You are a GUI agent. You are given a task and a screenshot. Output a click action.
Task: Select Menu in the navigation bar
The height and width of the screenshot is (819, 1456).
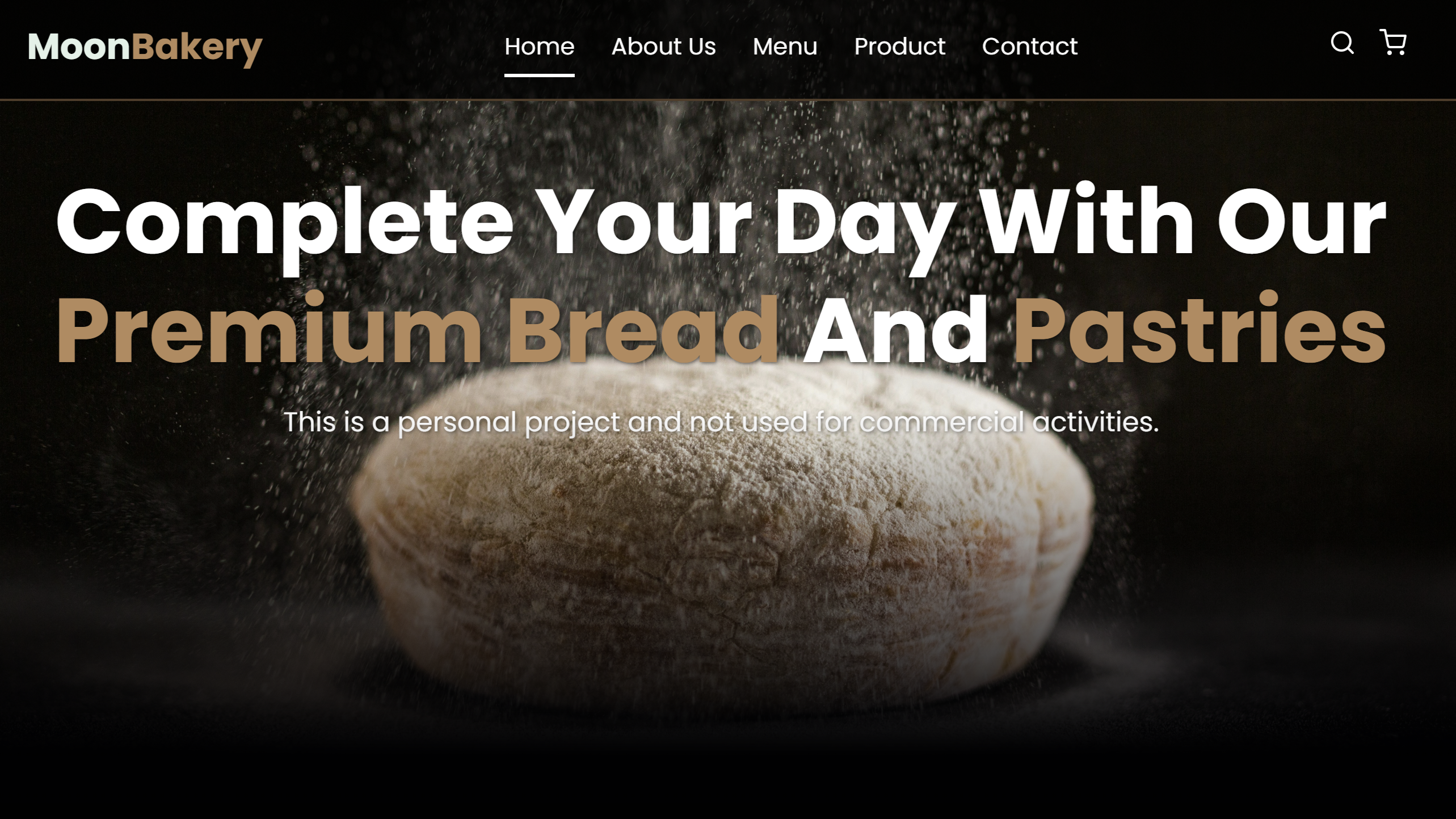click(785, 47)
